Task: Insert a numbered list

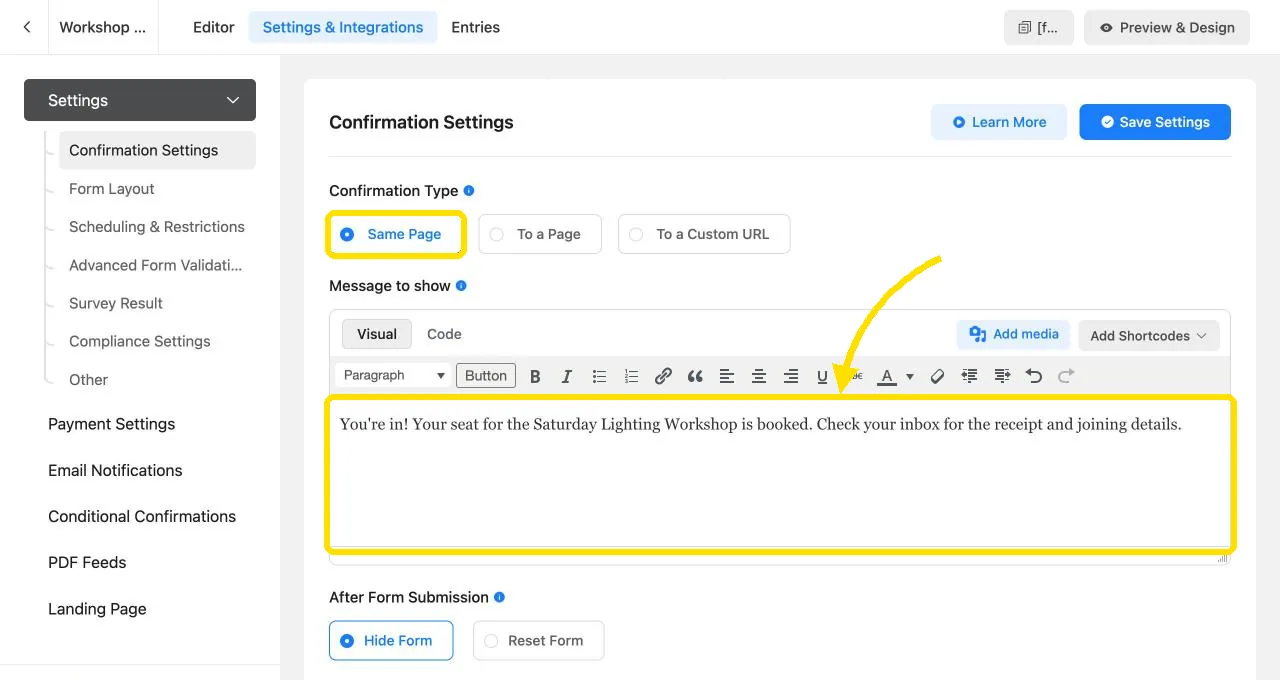Action: coord(631,376)
